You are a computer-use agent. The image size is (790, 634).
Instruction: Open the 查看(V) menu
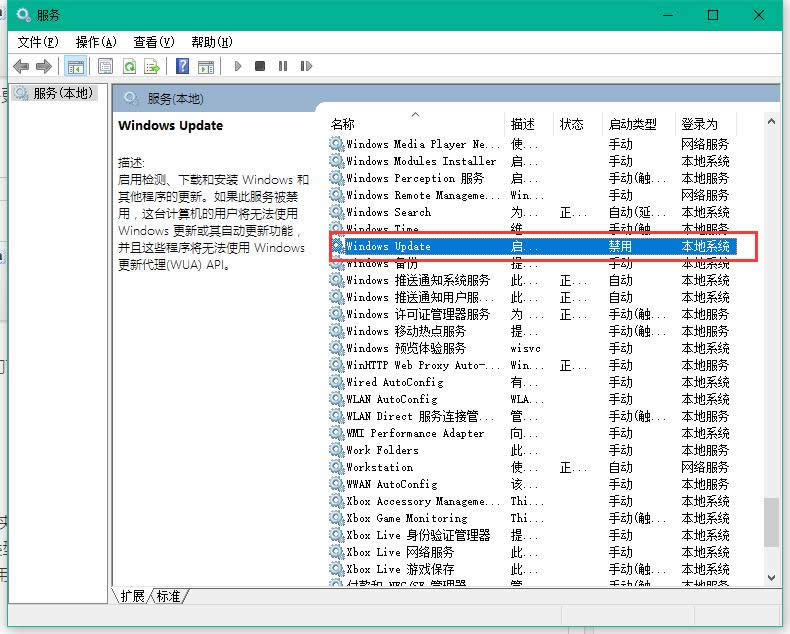pyautogui.click(x=153, y=42)
